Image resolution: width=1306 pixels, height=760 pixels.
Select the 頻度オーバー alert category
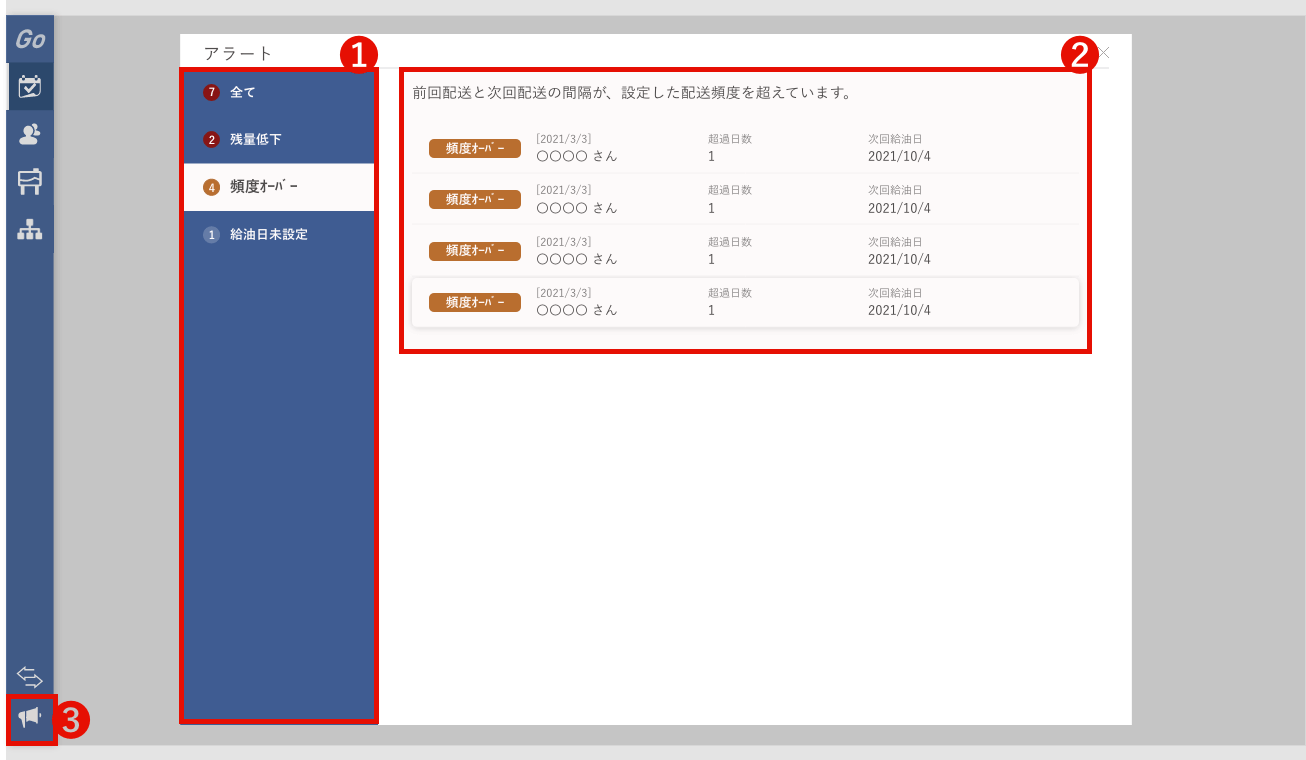click(x=279, y=187)
